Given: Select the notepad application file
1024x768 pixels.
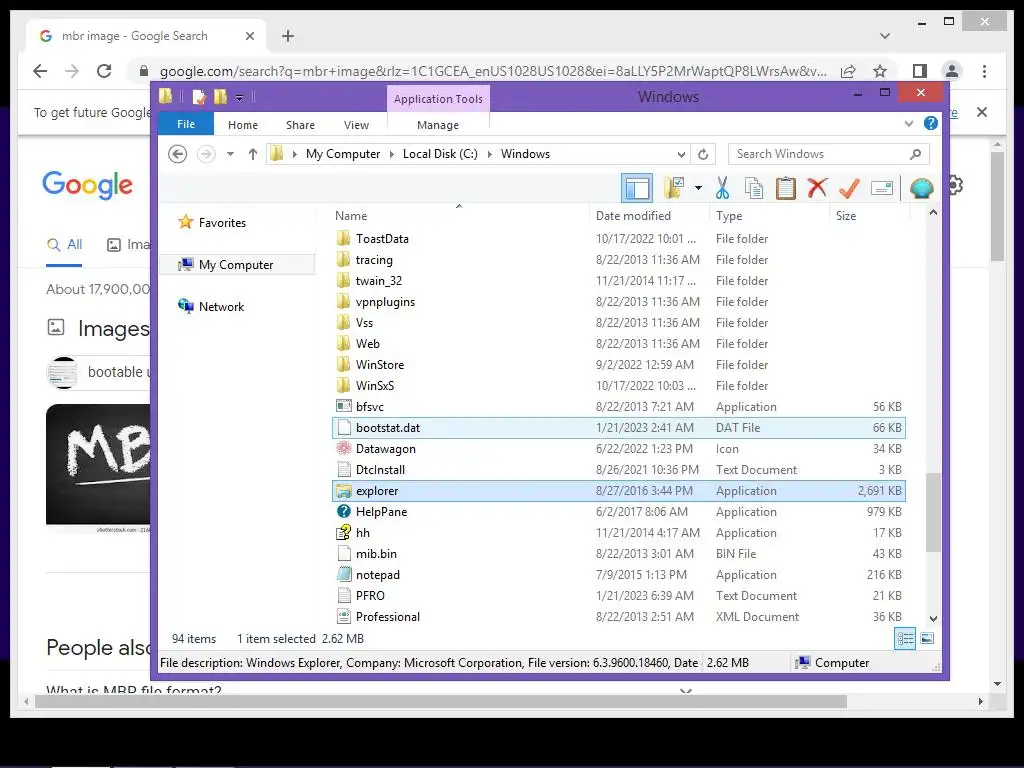Looking at the screenshot, I should pos(618,575).
